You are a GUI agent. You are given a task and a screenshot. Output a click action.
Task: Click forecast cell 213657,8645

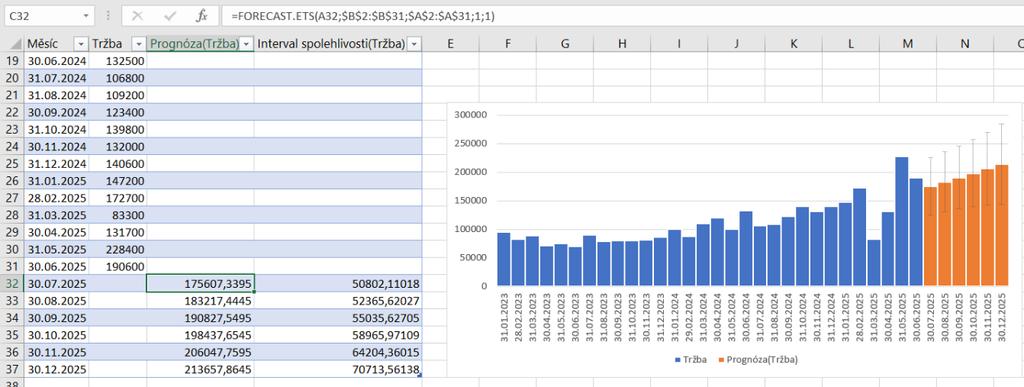click(200, 369)
